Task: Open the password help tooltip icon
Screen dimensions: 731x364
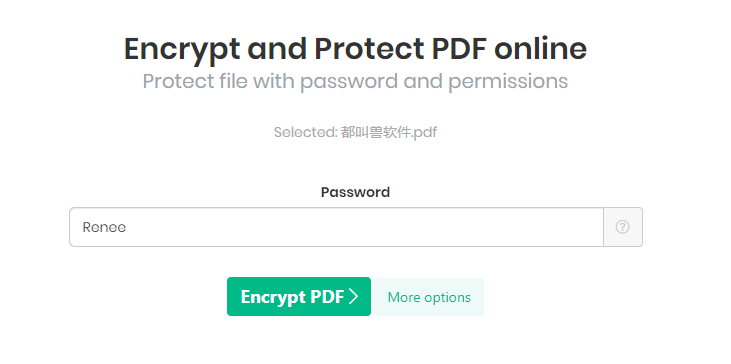Action: [622, 227]
